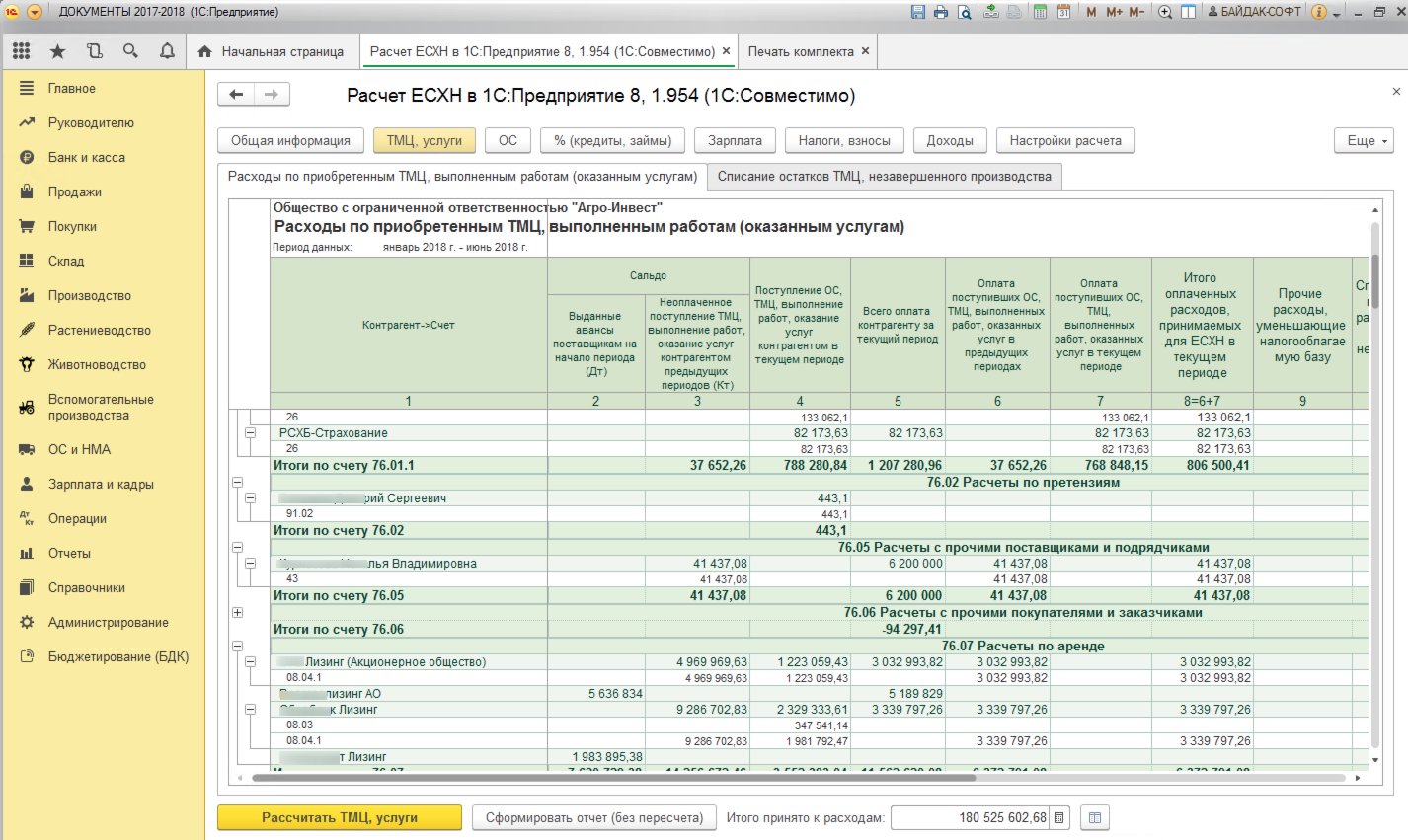The height and width of the screenshot is (840, 1408).
Task: Click the Справочники books icon
Action: point(27,587)
